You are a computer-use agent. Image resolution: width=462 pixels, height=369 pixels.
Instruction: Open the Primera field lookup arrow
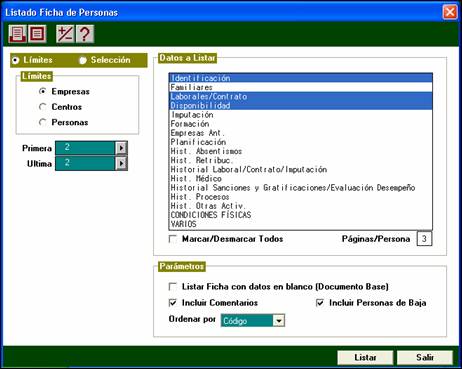tap(121, 148)
